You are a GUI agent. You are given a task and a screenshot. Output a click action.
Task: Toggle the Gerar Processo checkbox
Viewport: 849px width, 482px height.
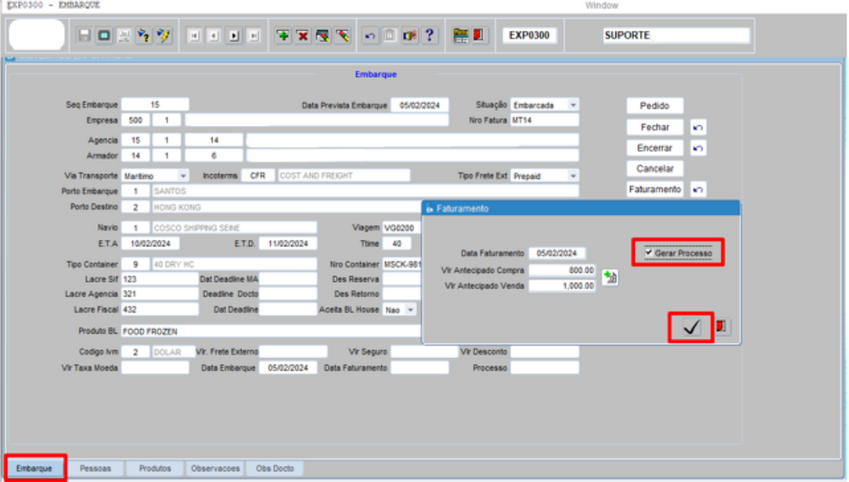click(x=650, y=253)
